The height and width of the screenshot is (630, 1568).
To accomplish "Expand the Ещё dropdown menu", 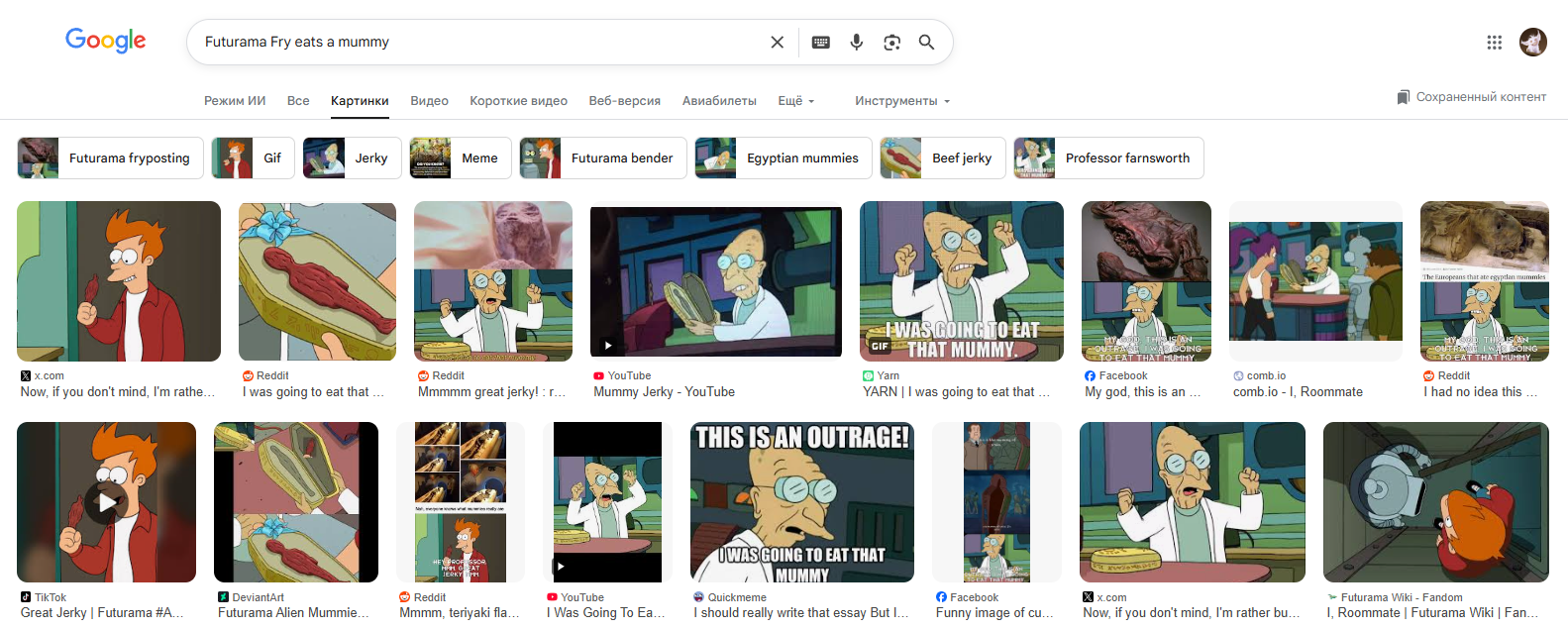I will point(795,101).
